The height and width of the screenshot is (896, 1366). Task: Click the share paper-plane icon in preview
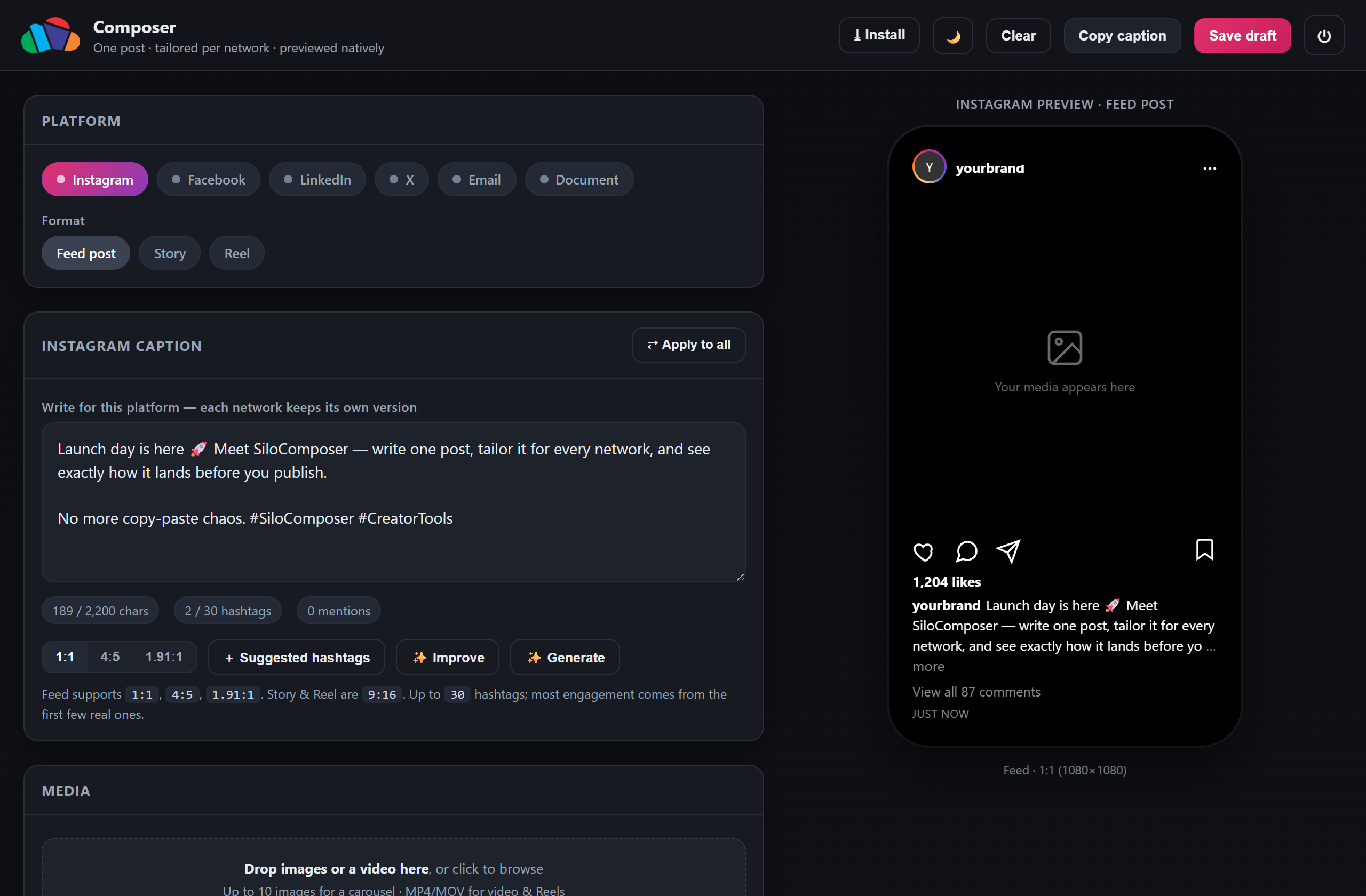tap(1008, 552)
